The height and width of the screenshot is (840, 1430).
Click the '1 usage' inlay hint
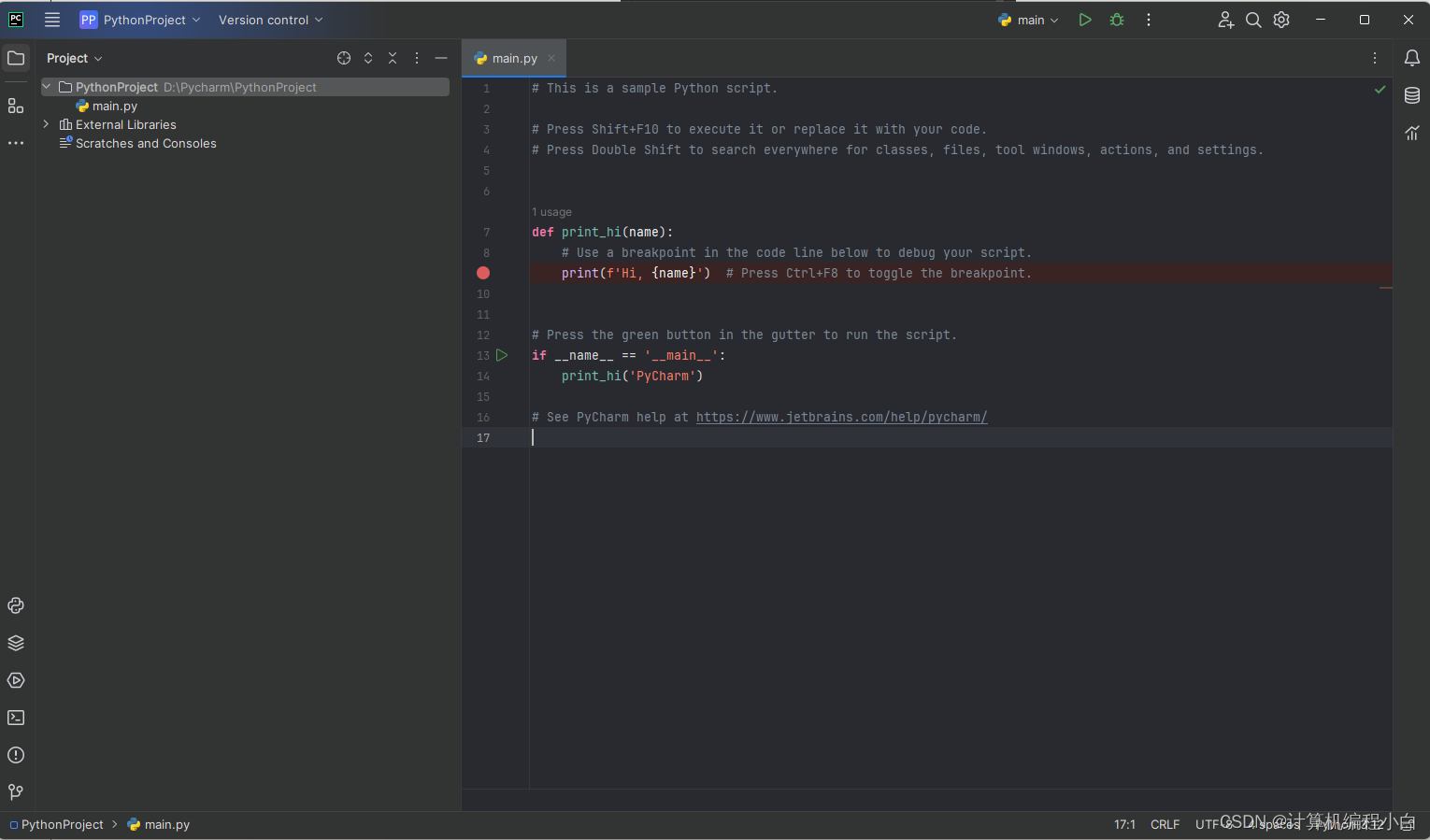(551, 212)
